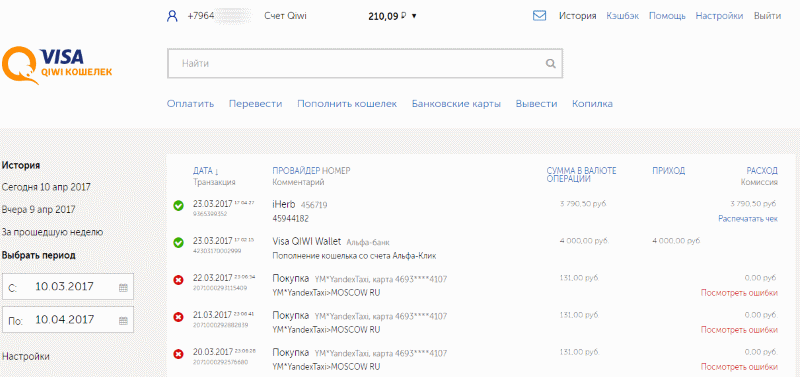Viewport: 800px width, 377px height.
Task: Click the ПРОВАЙДЕР НОМЕР column header
Action: click(x=311, y=171)
